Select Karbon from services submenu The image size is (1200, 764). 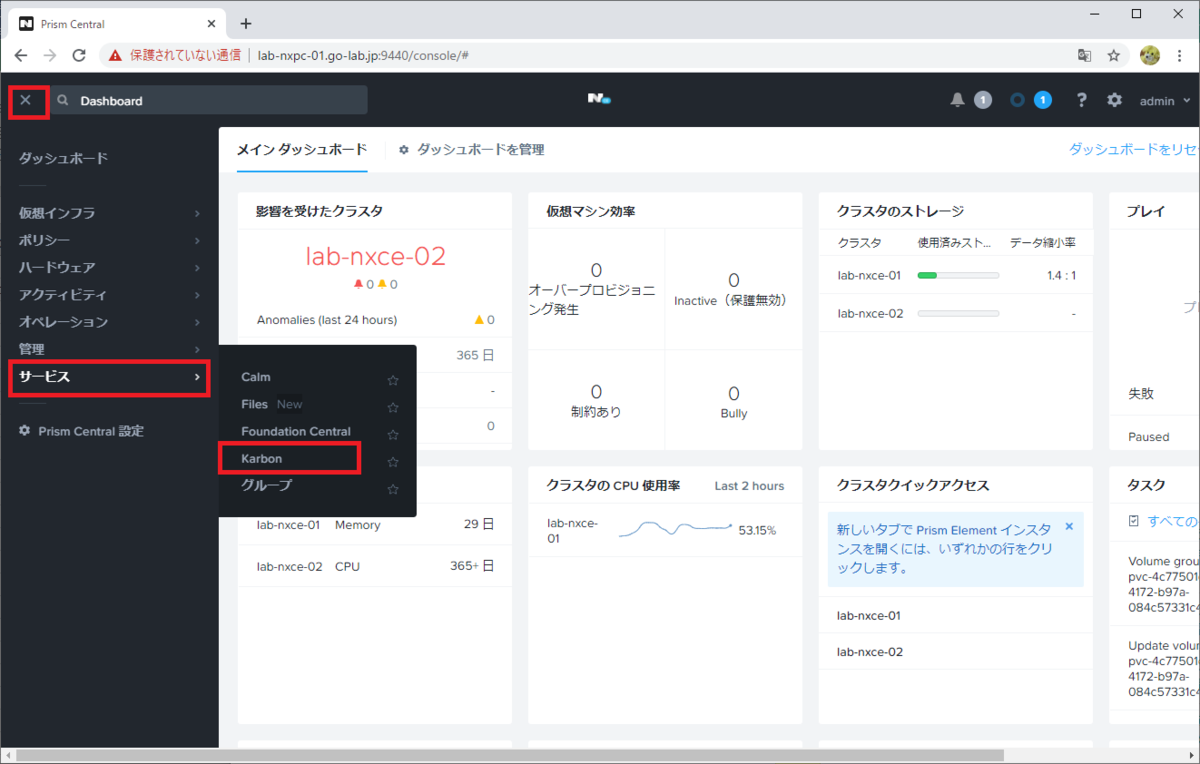(262, 458)
